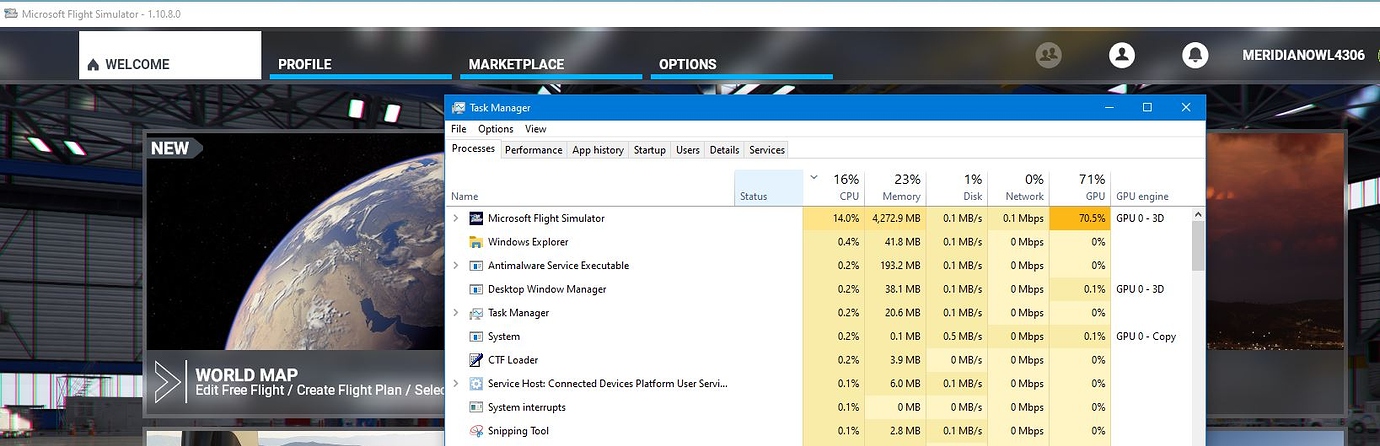The height and width of the screenshot is (446, 1380).
Task: Switch to the Details tab
Action: coord(724,150)
